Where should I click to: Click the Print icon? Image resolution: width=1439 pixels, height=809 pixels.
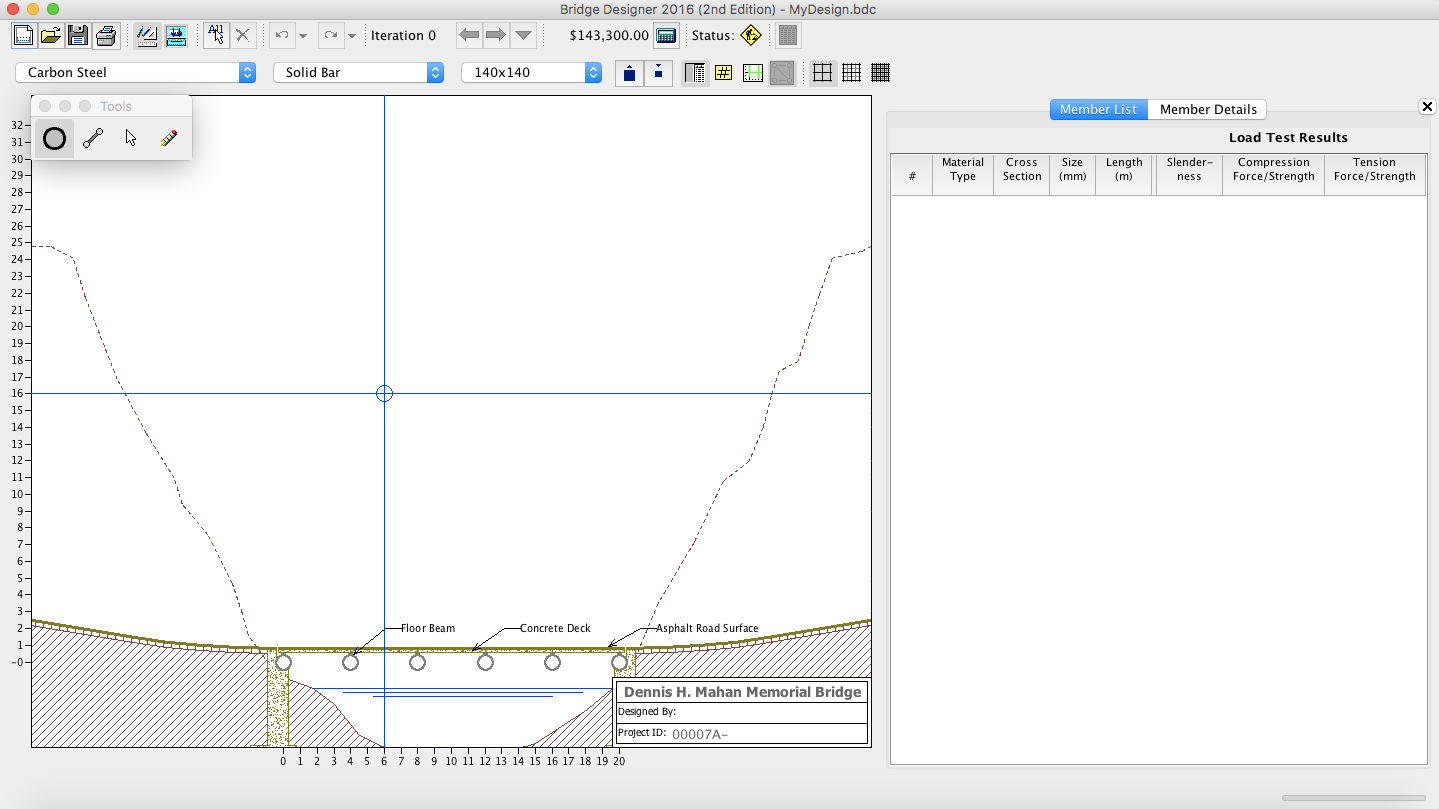pos(106,36)
